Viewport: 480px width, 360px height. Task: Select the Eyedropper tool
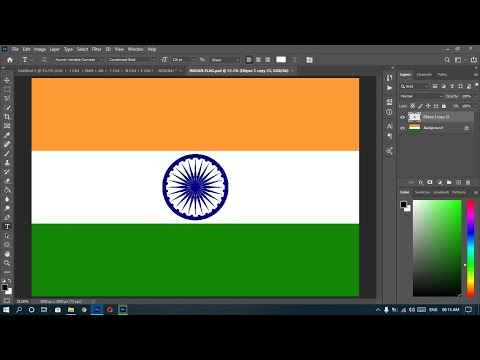[7, 135]
